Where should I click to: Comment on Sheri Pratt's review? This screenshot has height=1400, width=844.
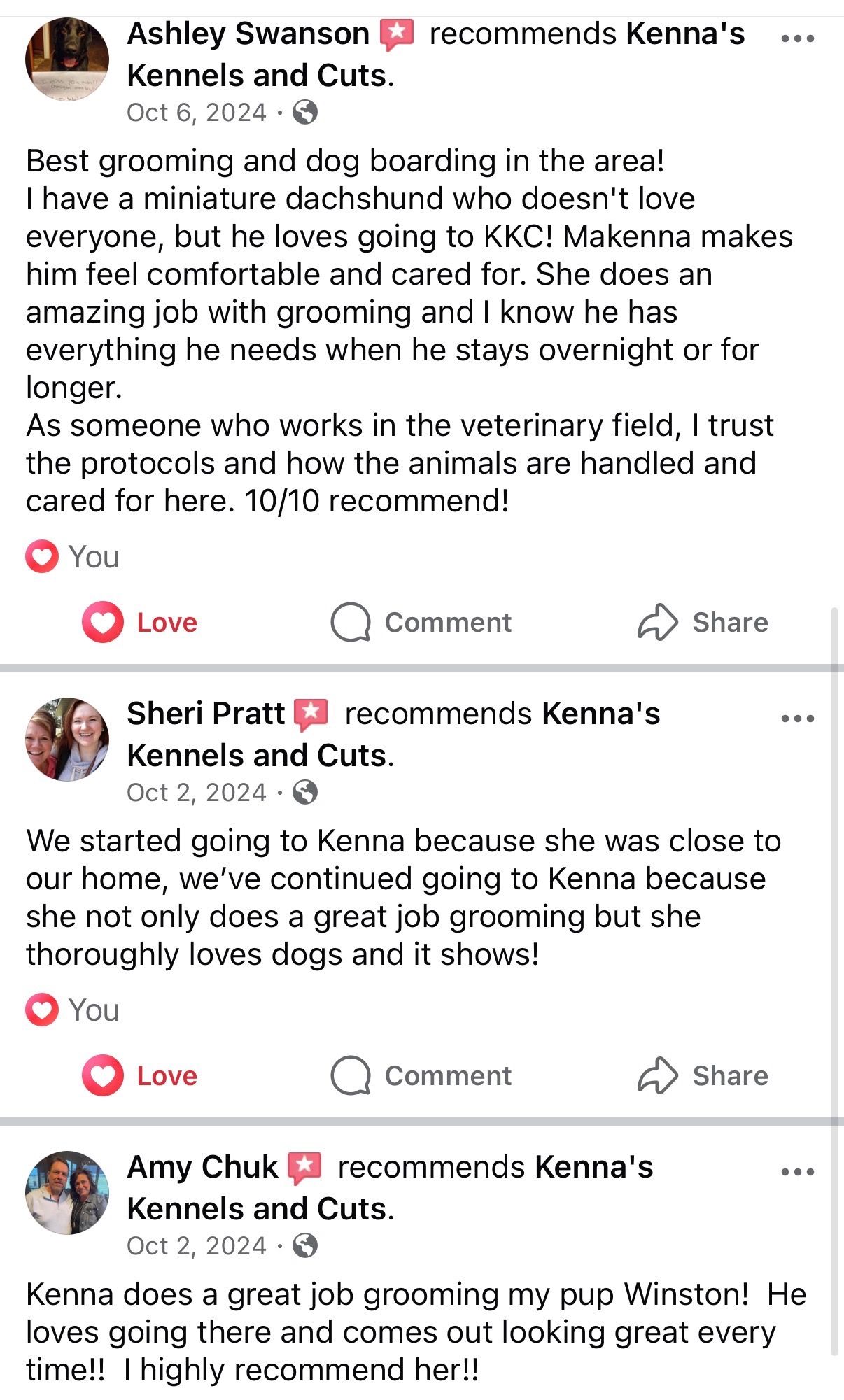(421, 1075)
